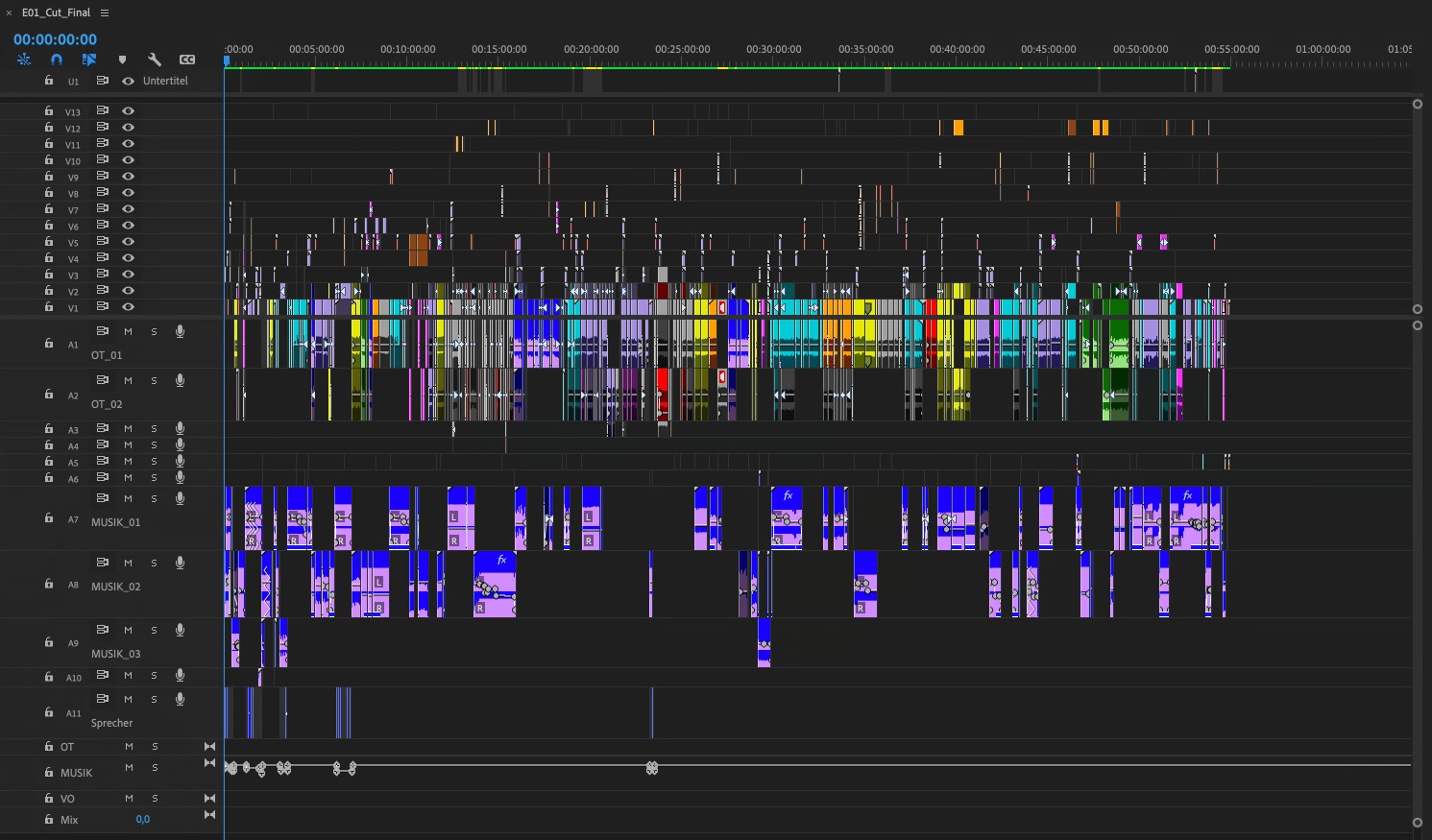The image size is (1432, 840).
Task: Click the Add Marker icon
Action: (122, 60)
